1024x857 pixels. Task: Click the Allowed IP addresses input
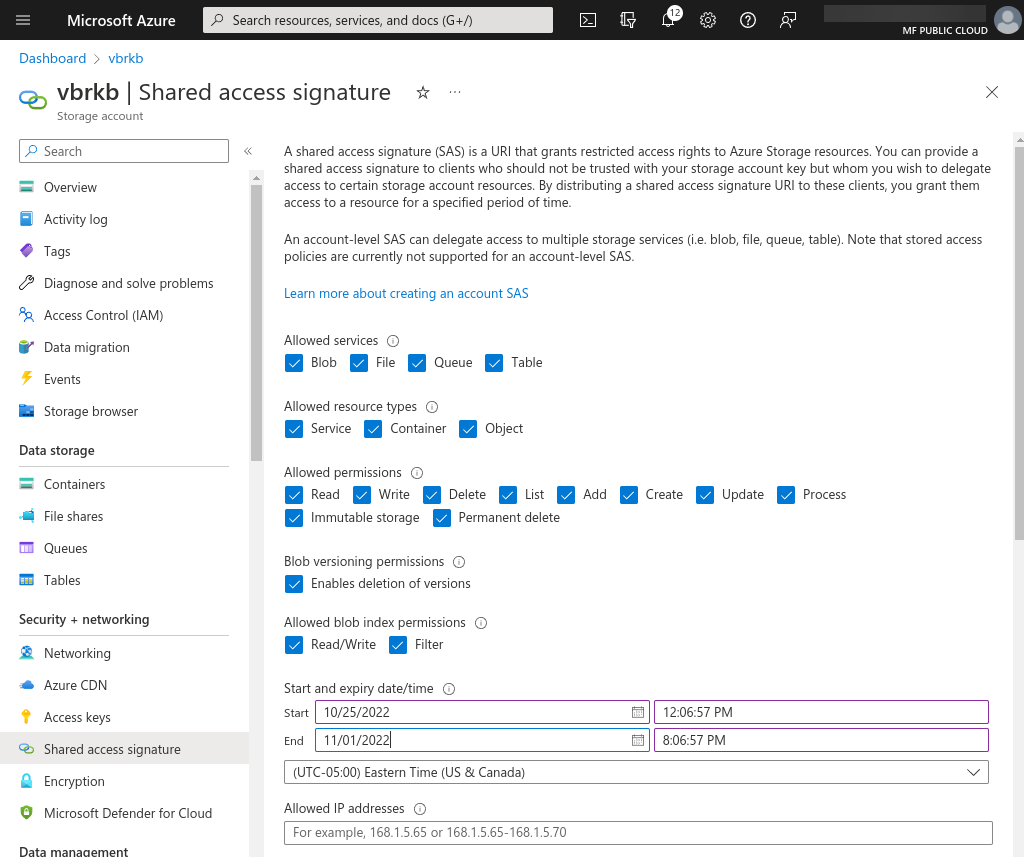(x=638, y=833)
